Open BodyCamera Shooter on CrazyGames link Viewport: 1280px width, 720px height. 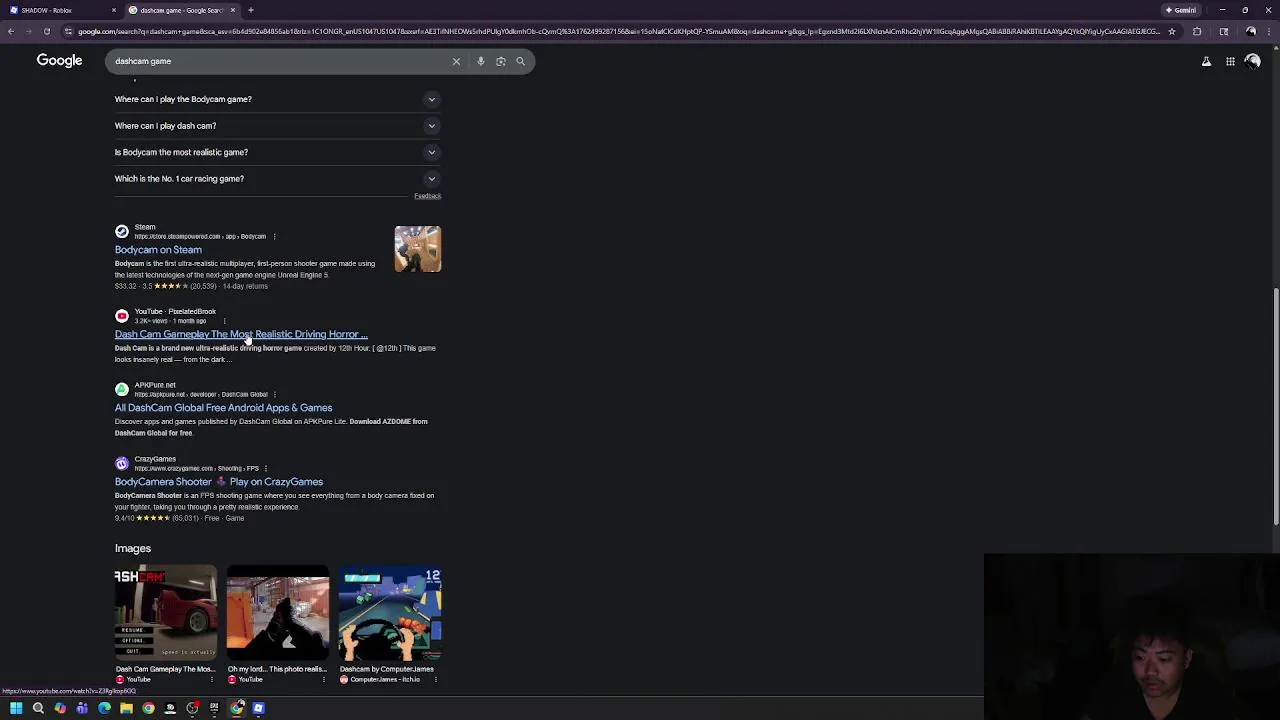point(219,482)
